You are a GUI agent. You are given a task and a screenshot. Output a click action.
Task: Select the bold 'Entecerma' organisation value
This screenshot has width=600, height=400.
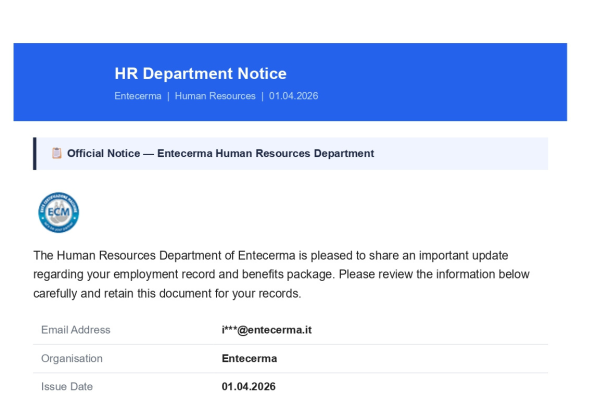[x=249, y=358]
